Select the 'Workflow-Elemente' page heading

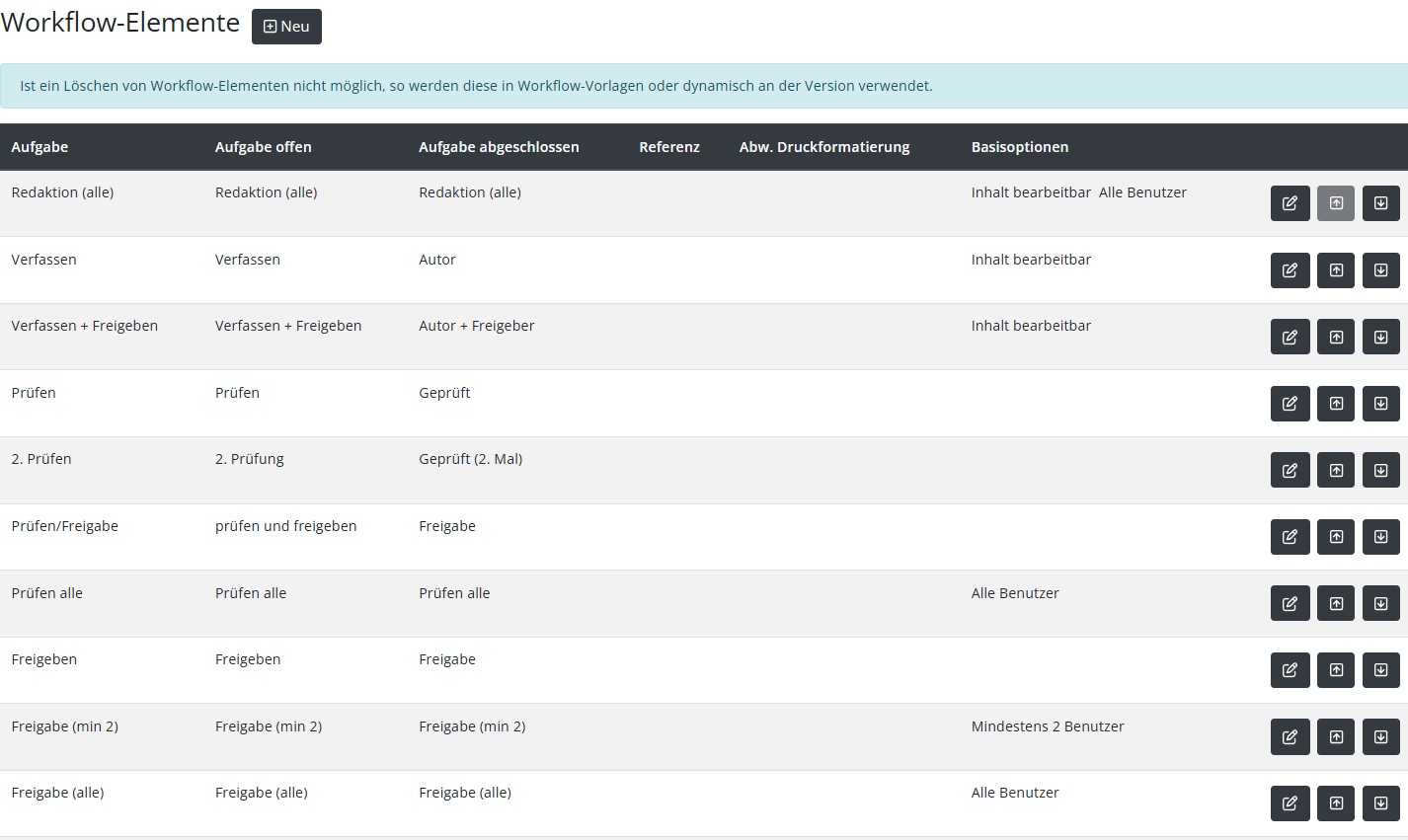(120, 23)
